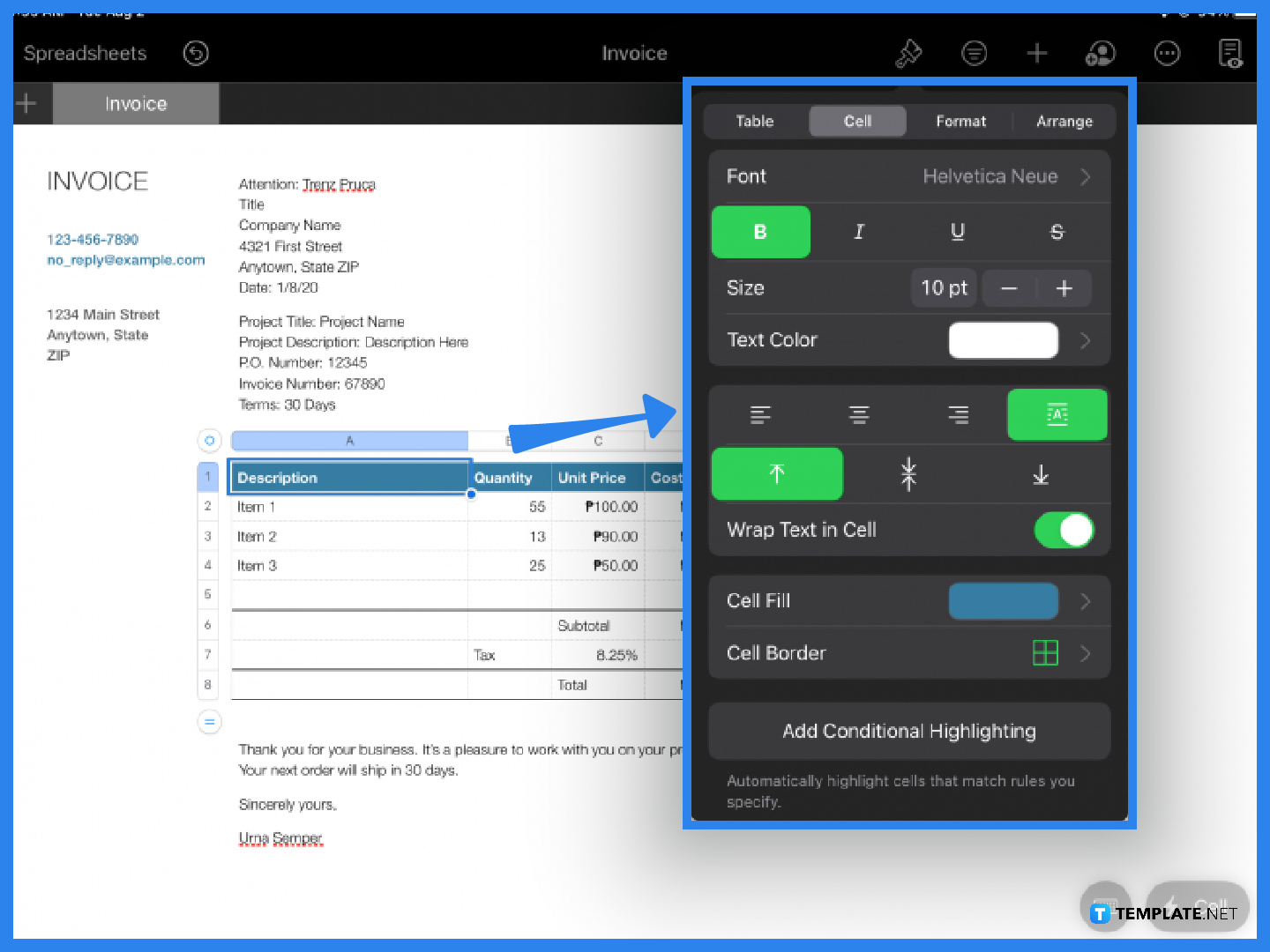This screenshot has height=952, width=1270.
Task: Open the Format paintbrush icon
Action: [x=908, y=54]
